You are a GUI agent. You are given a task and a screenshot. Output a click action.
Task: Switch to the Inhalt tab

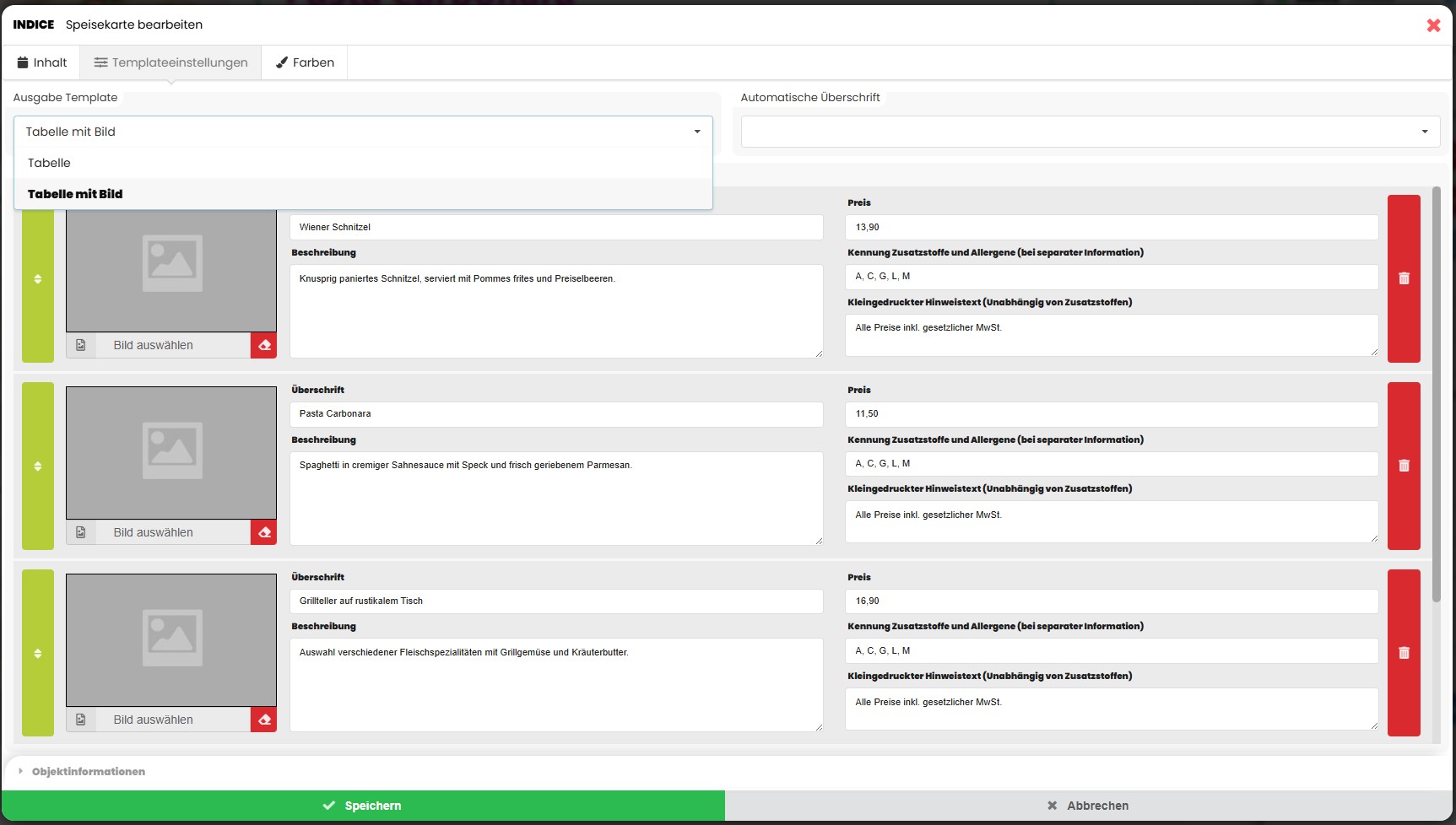click(x=42, y=62)
